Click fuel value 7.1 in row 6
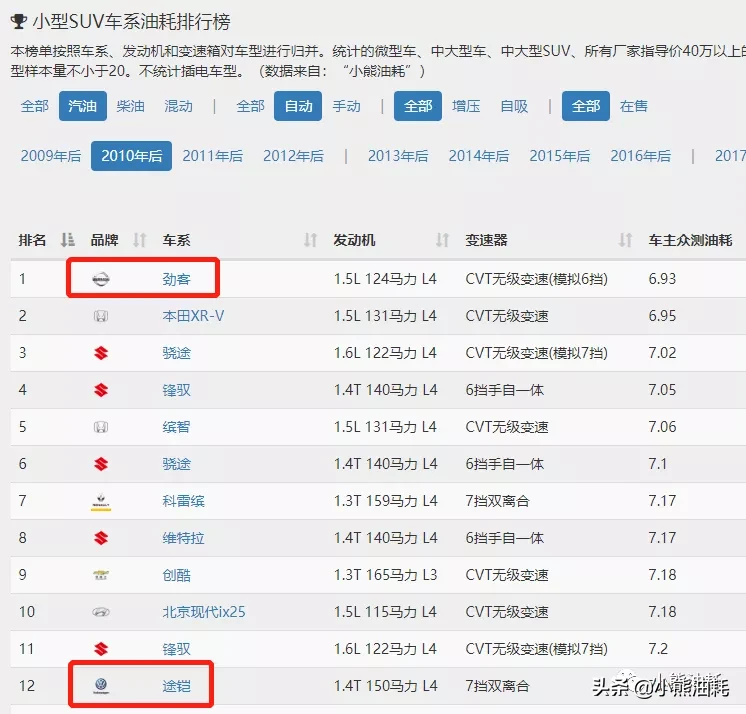This screenshot has height=714, width=746. [658, 464]
